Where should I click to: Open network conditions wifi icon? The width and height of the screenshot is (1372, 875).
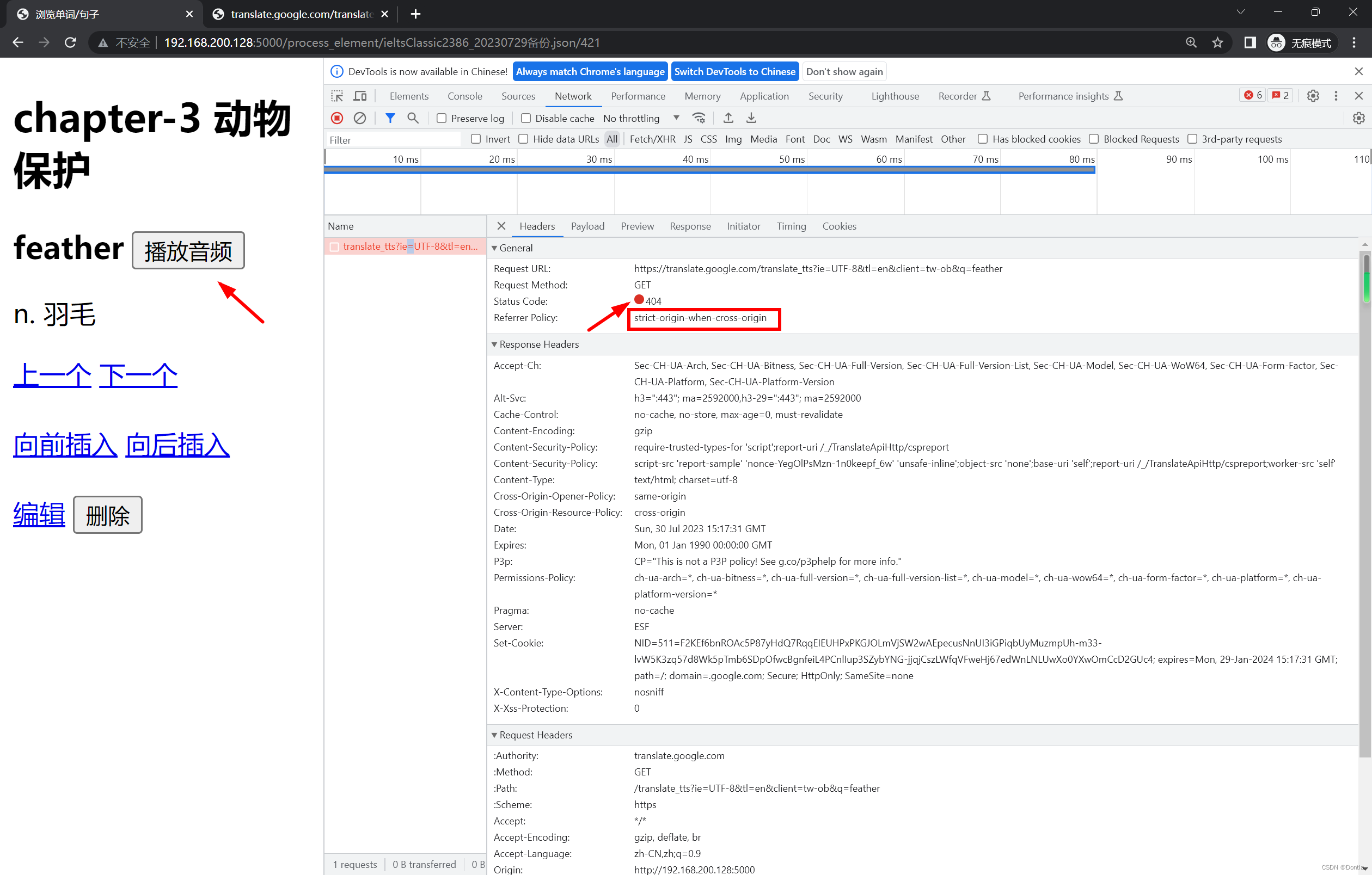pos(699,118)
